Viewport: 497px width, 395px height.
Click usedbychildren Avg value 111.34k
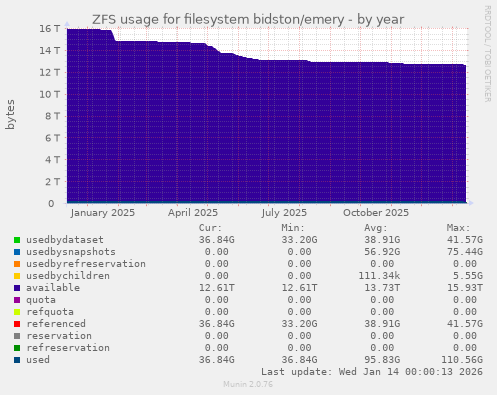click(379, 276)
